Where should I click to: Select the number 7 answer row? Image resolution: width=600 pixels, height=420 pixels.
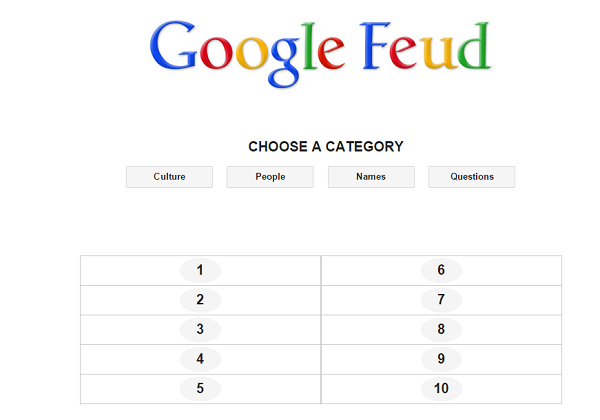[441, 300]
